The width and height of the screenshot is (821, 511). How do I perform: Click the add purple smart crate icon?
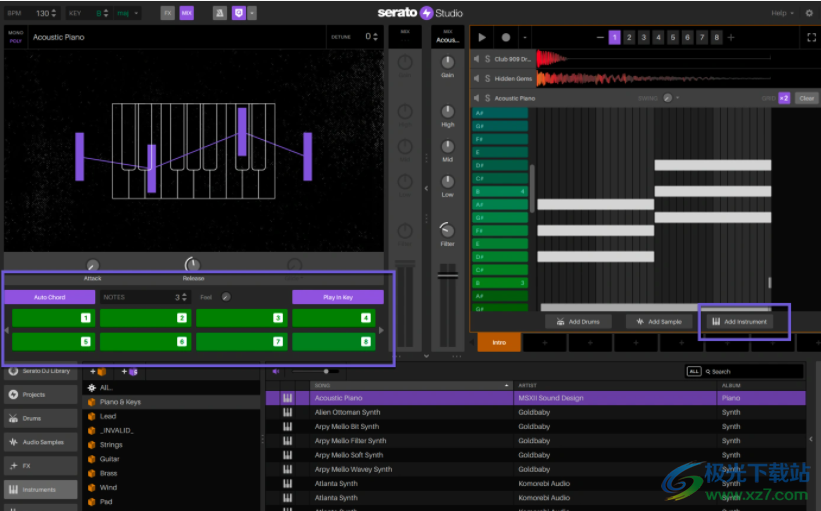click(x=129, y=372)
